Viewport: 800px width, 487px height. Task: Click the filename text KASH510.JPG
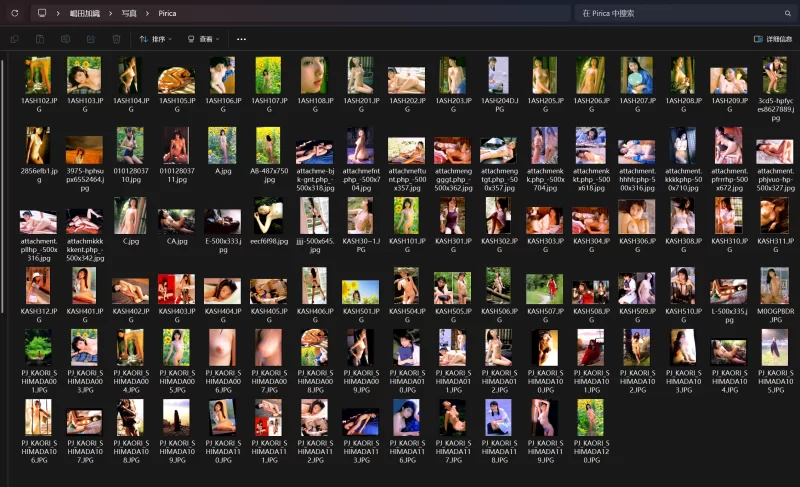point(683,315)
